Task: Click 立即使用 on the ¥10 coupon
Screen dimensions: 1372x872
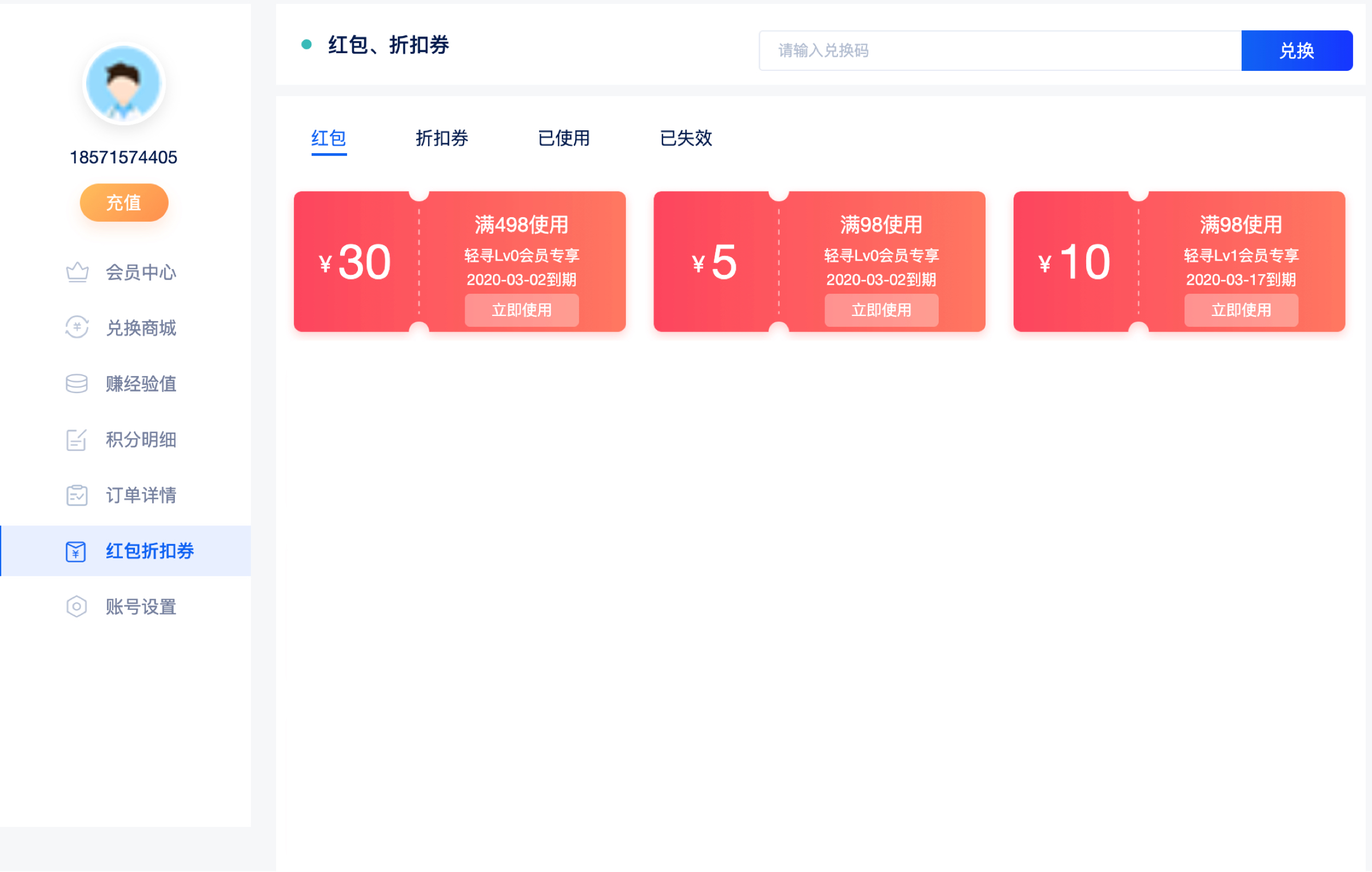Action: (1241, 310)
